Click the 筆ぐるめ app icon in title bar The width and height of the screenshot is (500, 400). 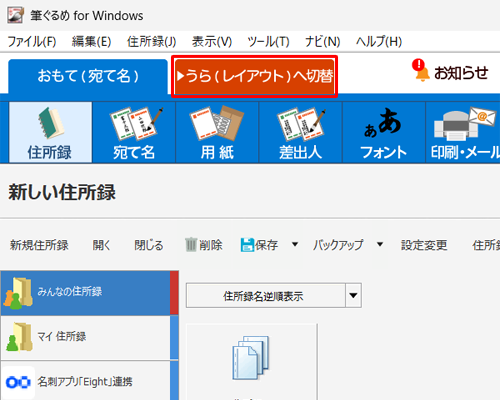(x=15, y=15)
